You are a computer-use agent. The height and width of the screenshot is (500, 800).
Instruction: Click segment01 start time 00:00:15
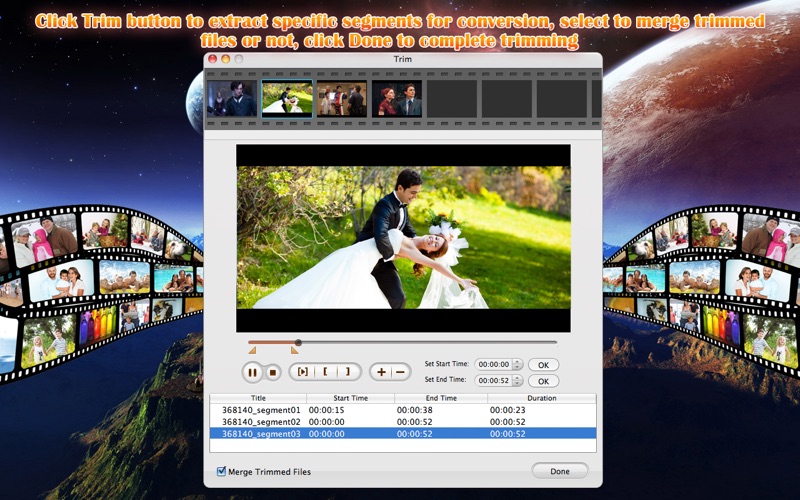coord(327,410)
